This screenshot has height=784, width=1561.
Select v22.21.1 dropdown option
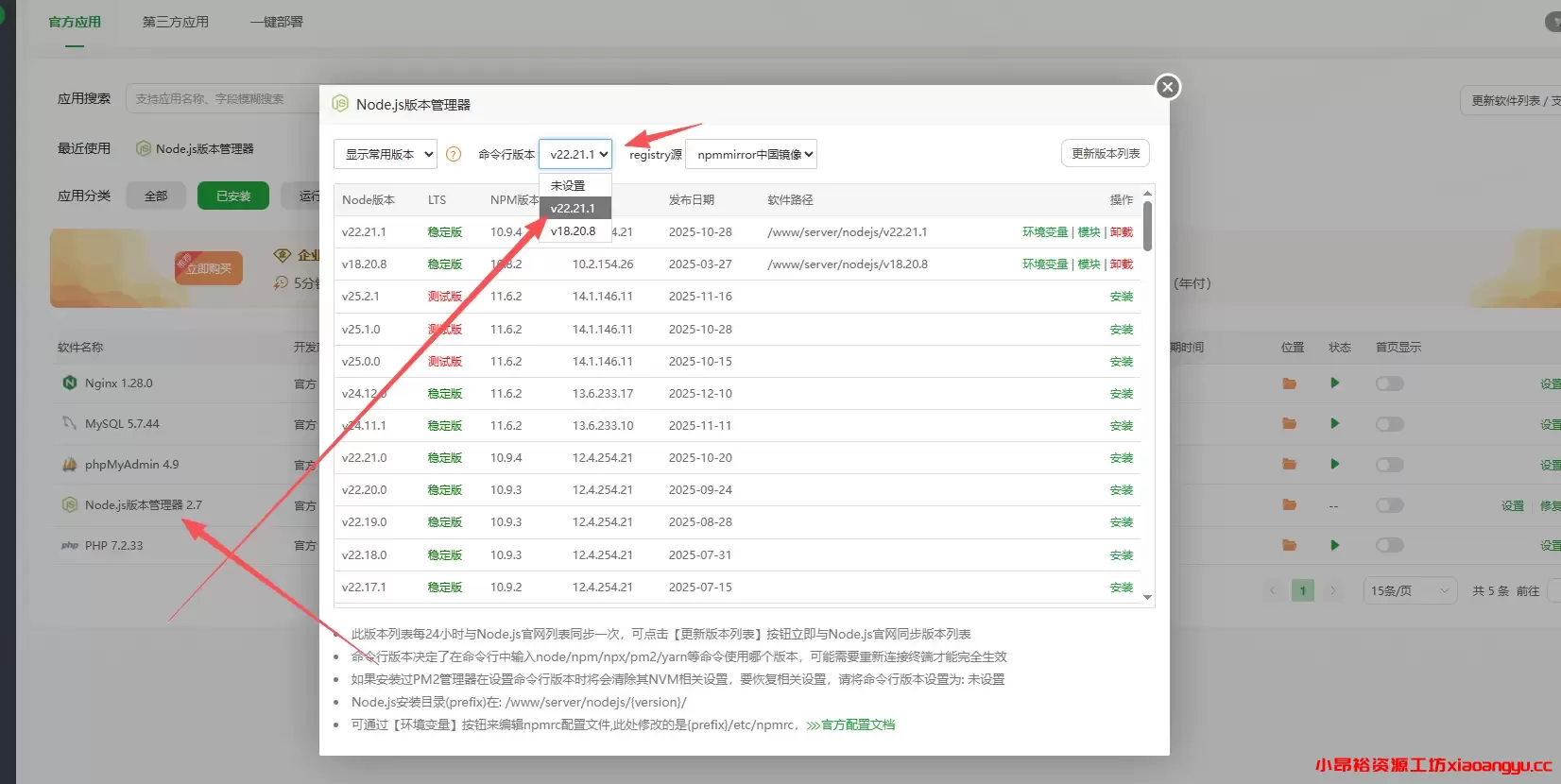(575, 208)
